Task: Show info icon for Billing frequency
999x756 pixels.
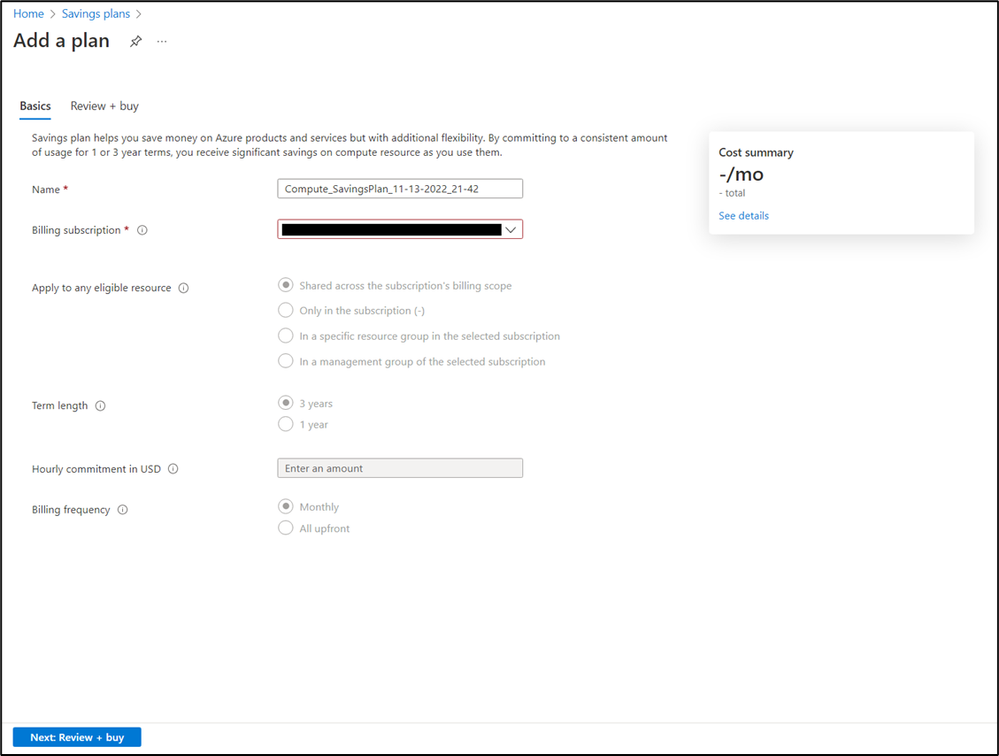Action: [x=122, y=510]
